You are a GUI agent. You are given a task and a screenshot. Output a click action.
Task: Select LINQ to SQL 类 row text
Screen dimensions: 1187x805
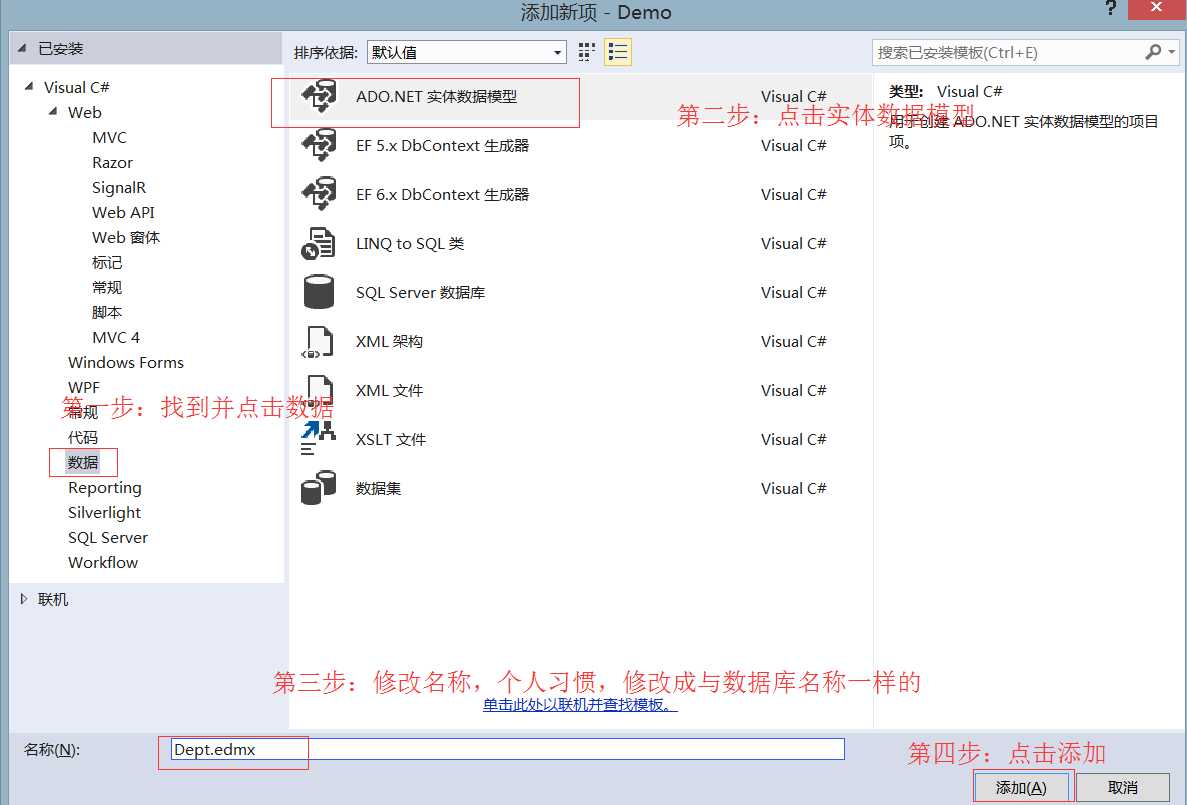[410, 244]
